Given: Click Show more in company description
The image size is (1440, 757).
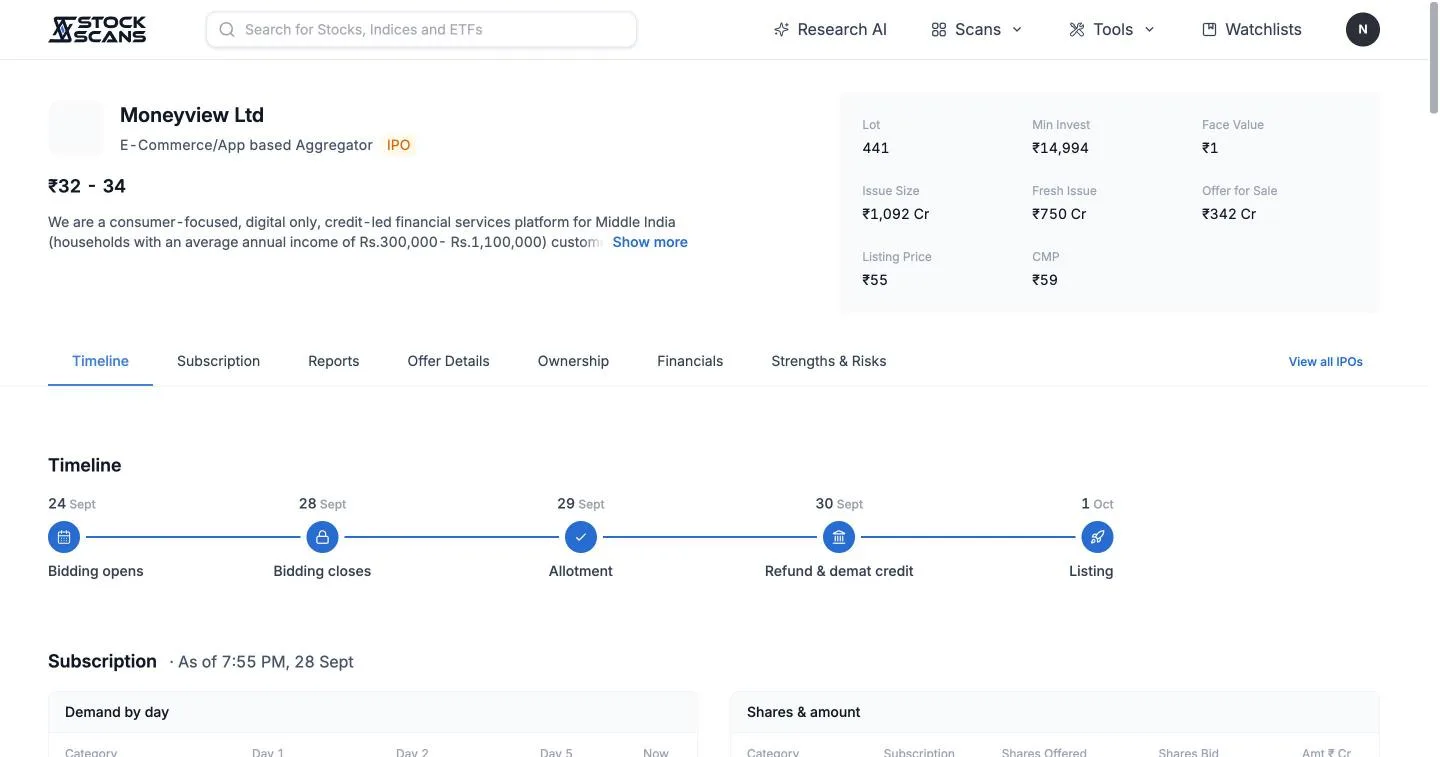Looking at the screenshot, I should (650, 242).
